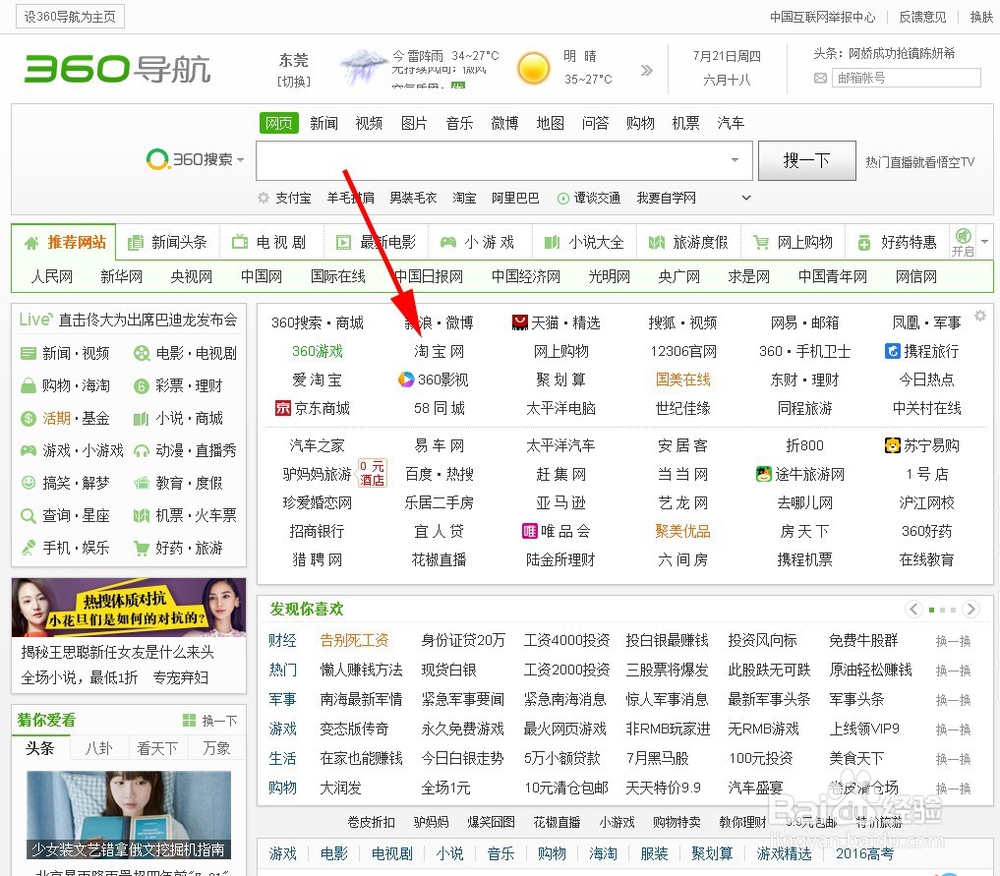The width and height of the screenshot is (1000, 876).
Task: Open the 招商银行 link
Action: tap(316, 531)
